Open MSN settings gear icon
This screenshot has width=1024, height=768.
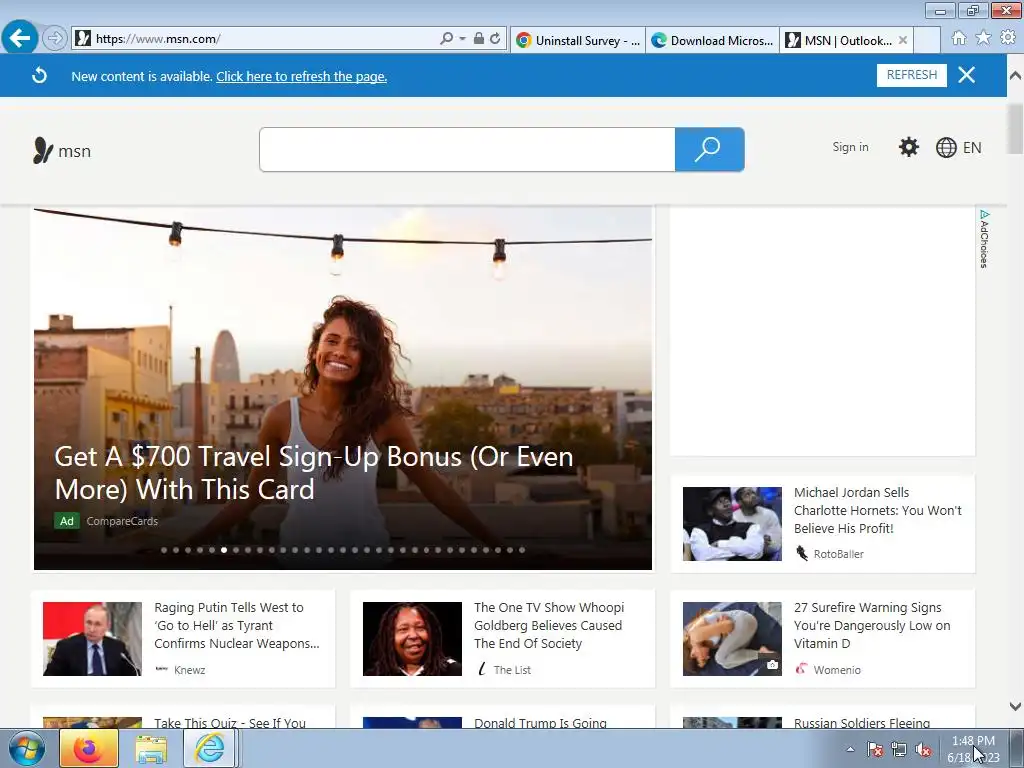908,147
